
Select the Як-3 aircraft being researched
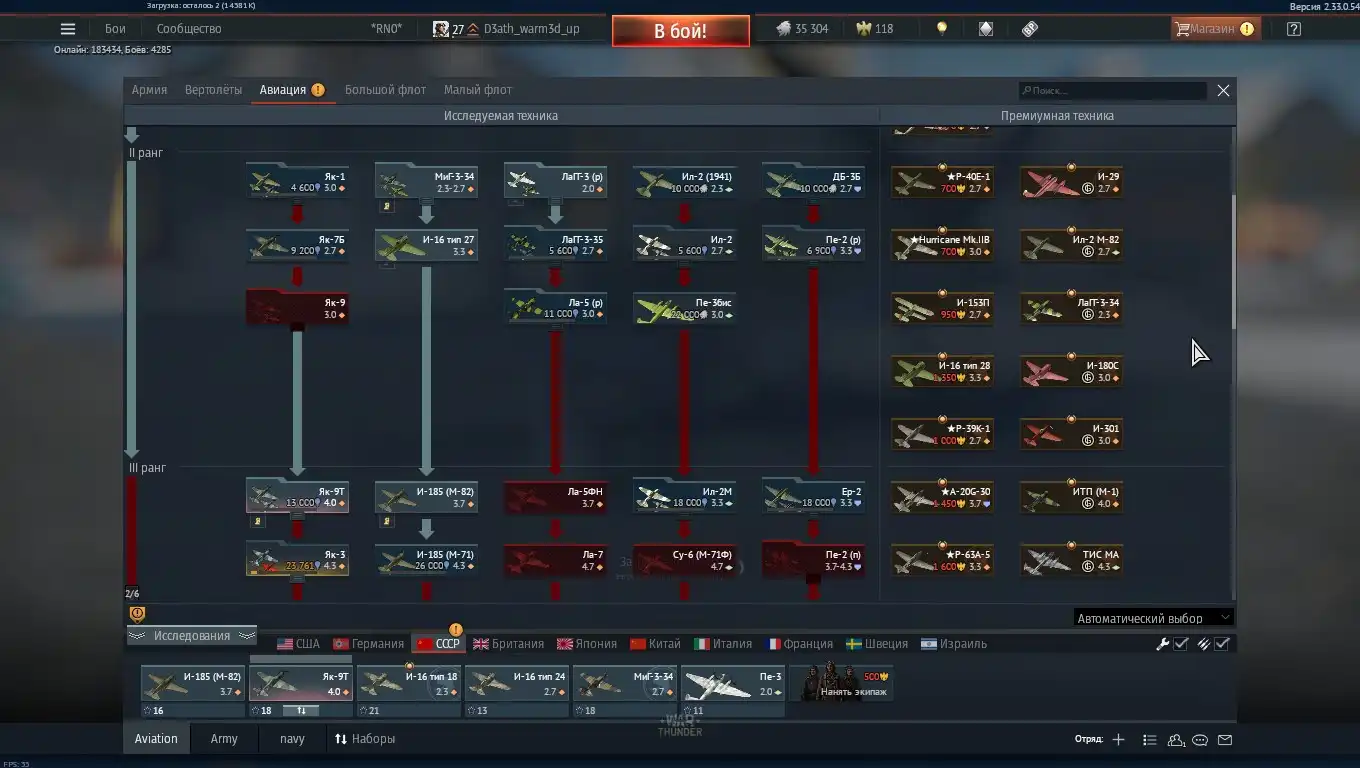(x=297, y=560)
